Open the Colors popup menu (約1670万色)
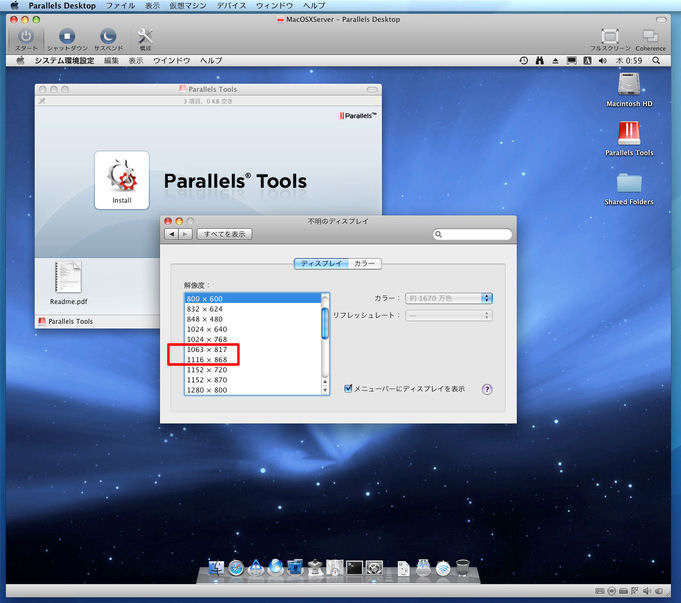Viewport: 681px width, 603px height. [x=449, y=298]
